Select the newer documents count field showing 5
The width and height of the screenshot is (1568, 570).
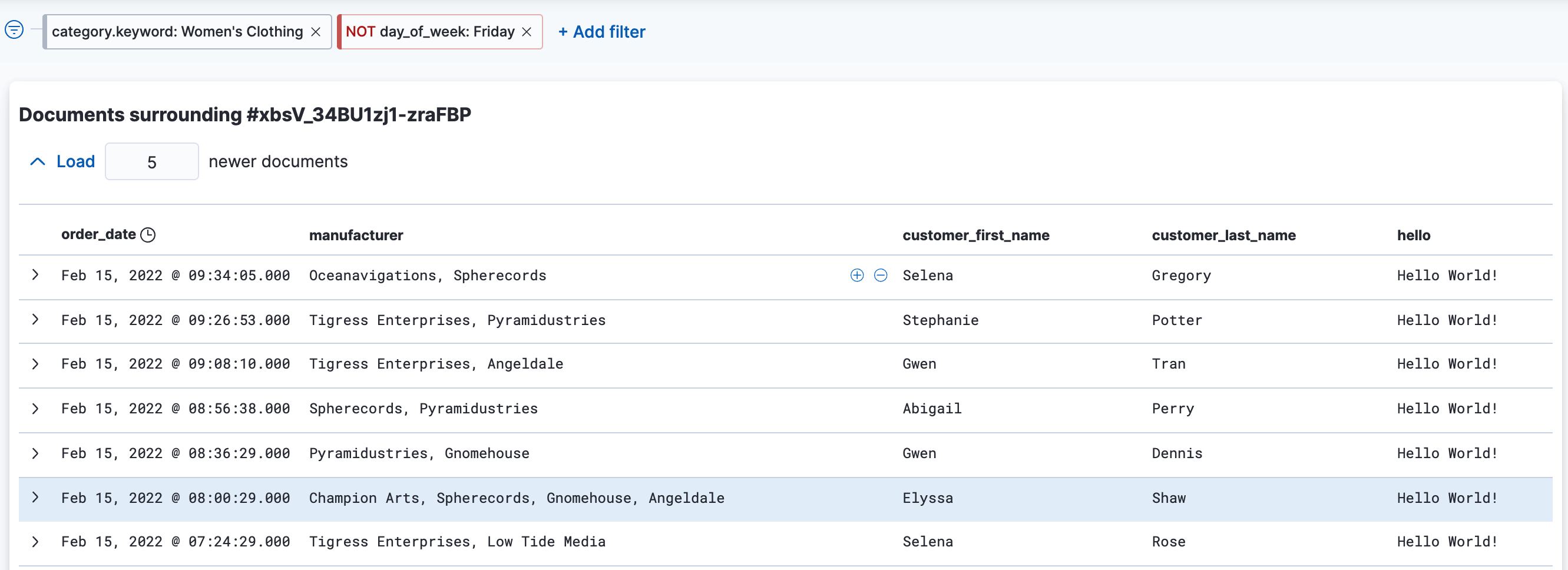(151, 161)
